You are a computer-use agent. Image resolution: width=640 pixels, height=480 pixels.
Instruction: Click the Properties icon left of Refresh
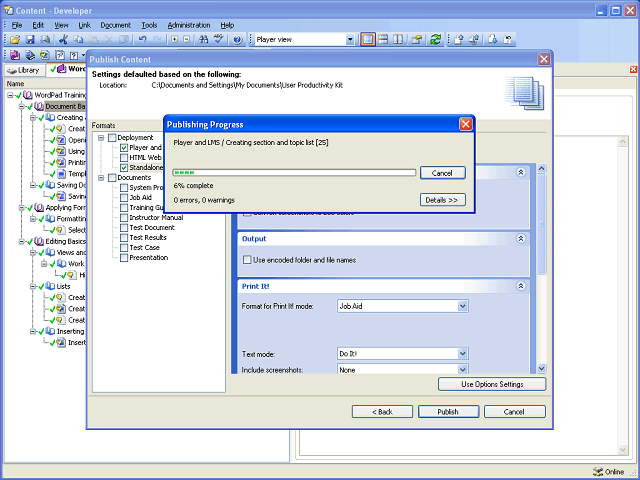click(x=416, y=40)
